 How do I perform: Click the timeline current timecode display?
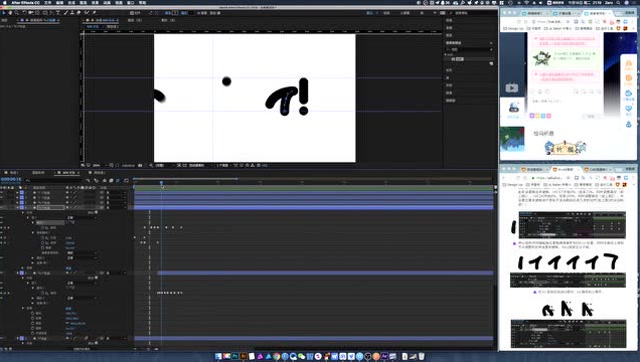coord(11,180)
